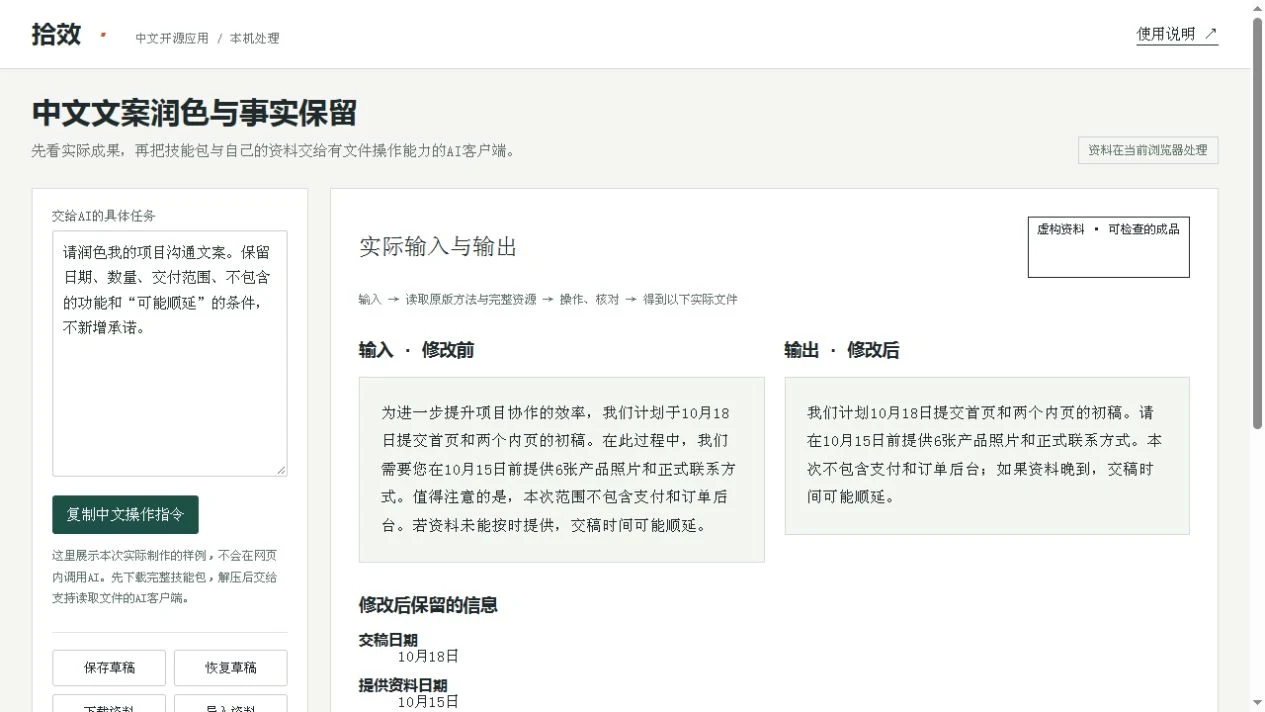Click the revised output paragraph box
The width and height of the screenshot is (1265, 712).
987,455
